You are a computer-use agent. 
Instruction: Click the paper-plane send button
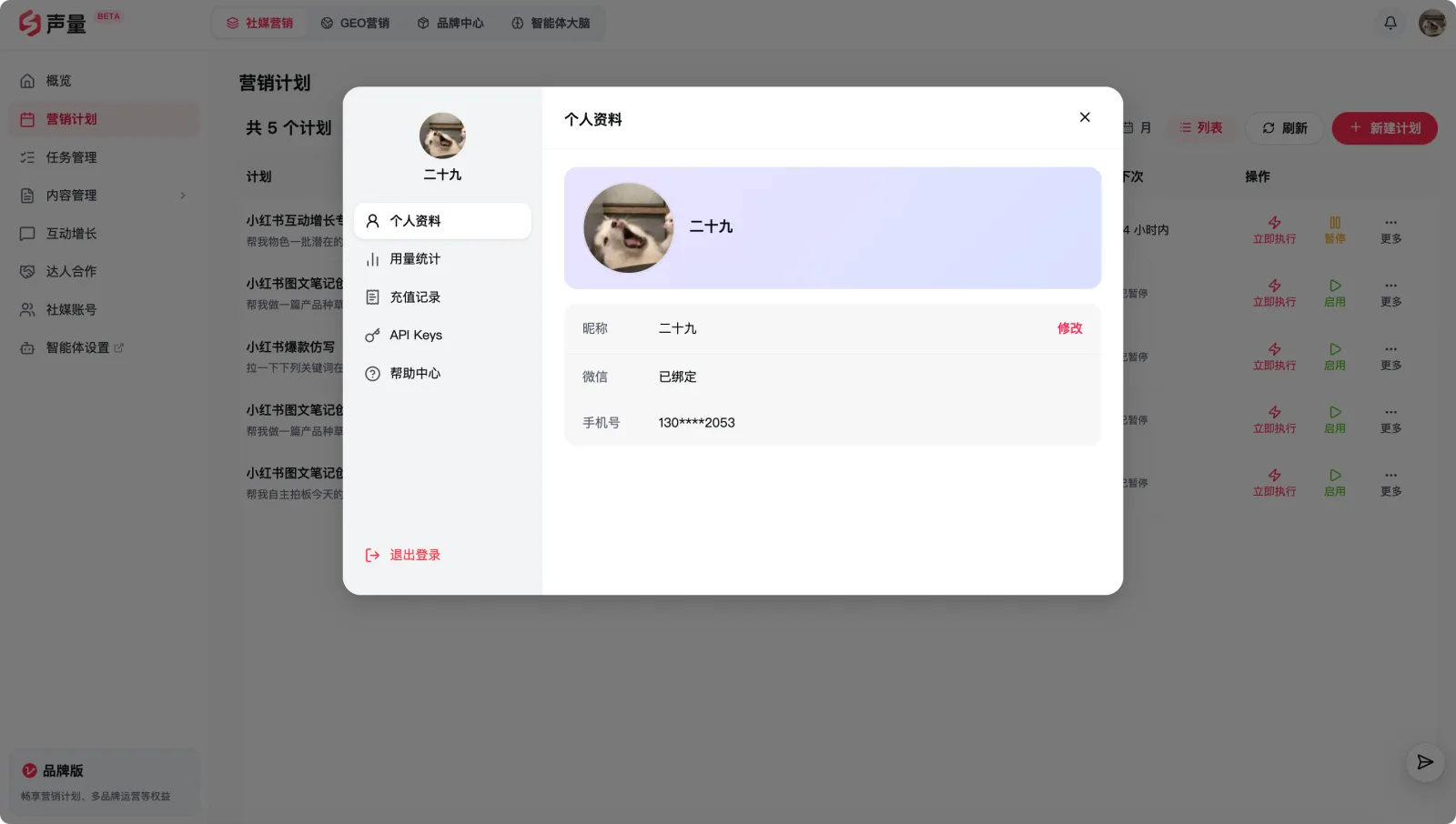pyautogui.click(x=1424, y=762)
